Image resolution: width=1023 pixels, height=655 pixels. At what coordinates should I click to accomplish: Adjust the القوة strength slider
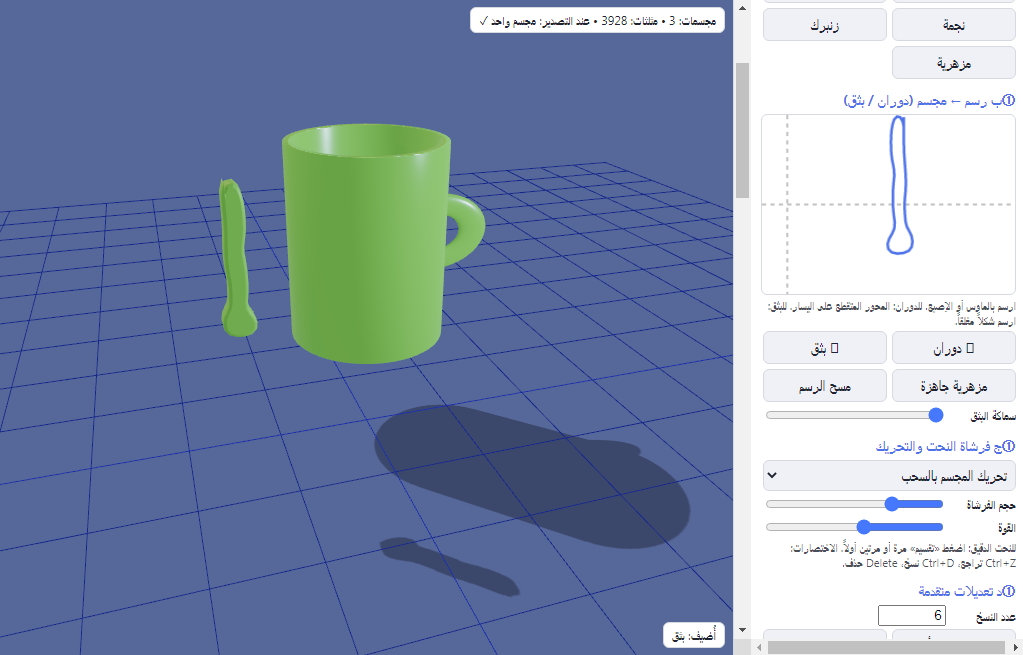[855, 526]
